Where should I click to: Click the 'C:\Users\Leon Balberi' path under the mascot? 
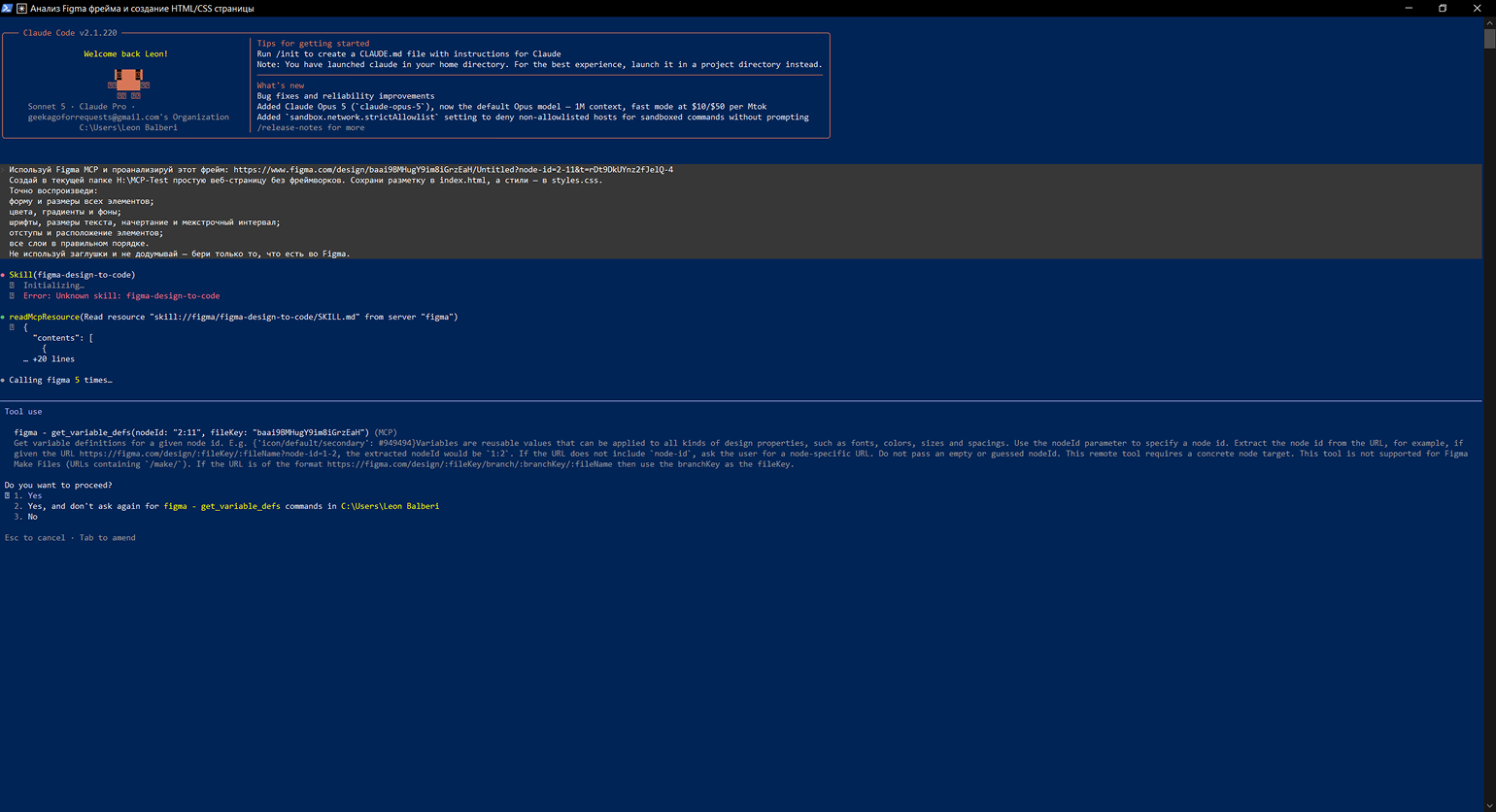(128, 127)
